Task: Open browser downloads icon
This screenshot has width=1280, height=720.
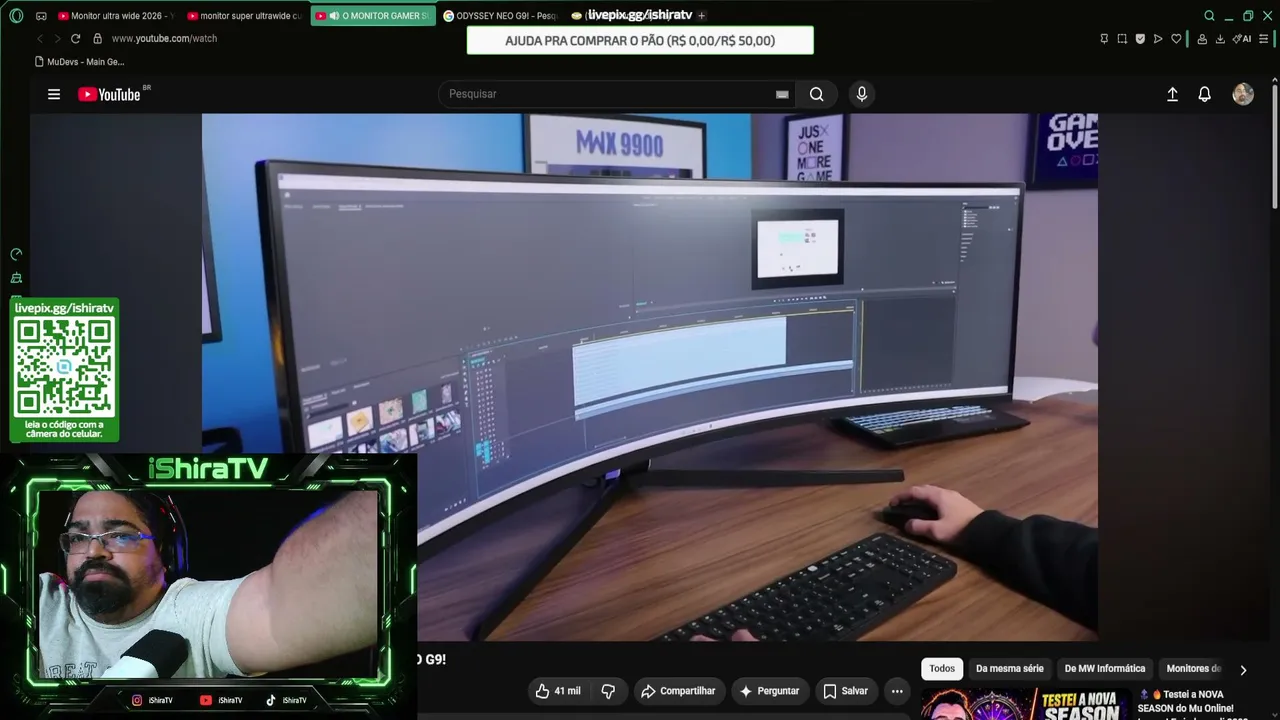Action: pyautogui.click(x=1221, y=39)
